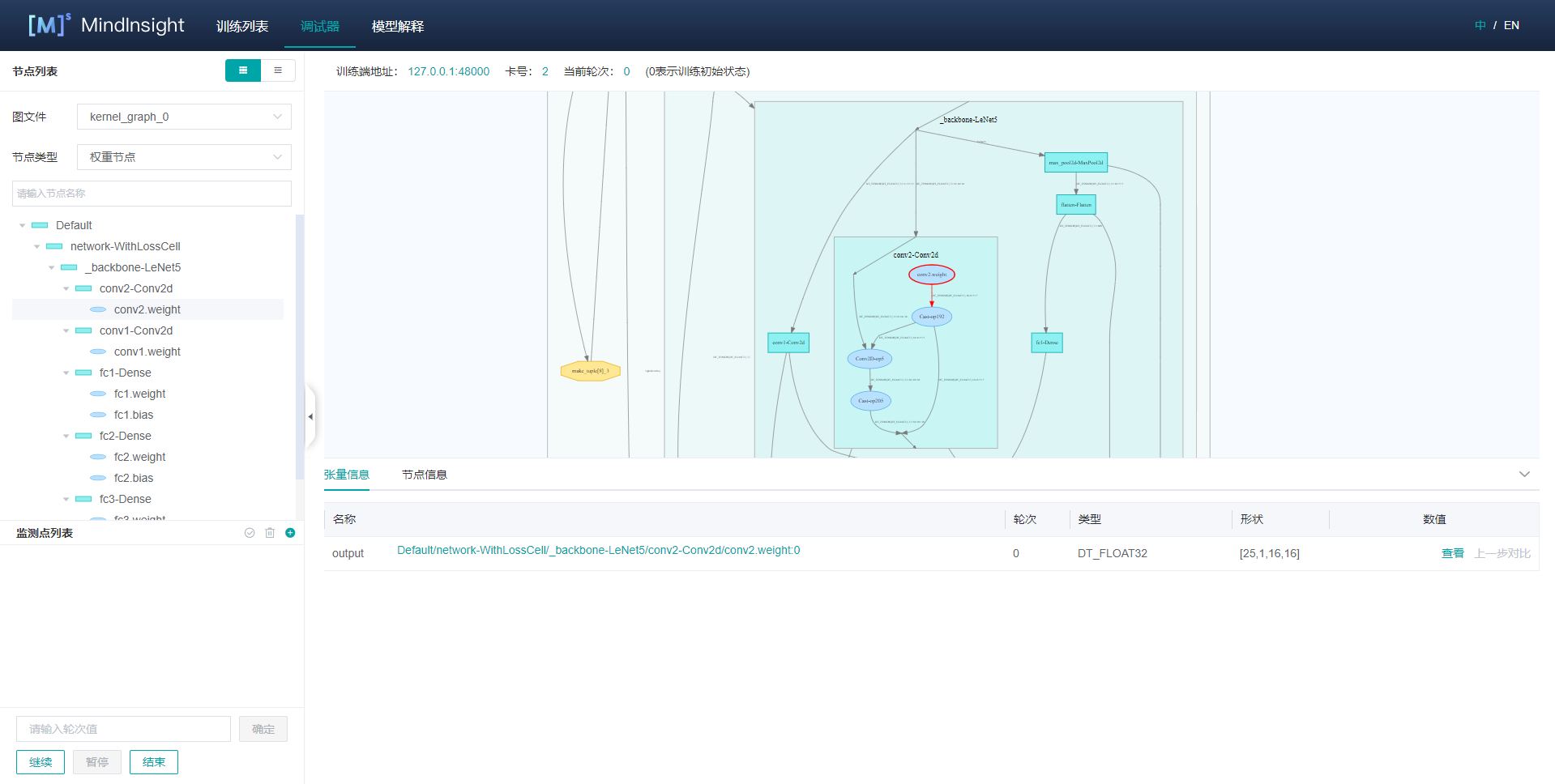Switch node list to flat list view
Image resolution: width=1555 pixels, height=784 pixels.
click(x=278, y=70)
